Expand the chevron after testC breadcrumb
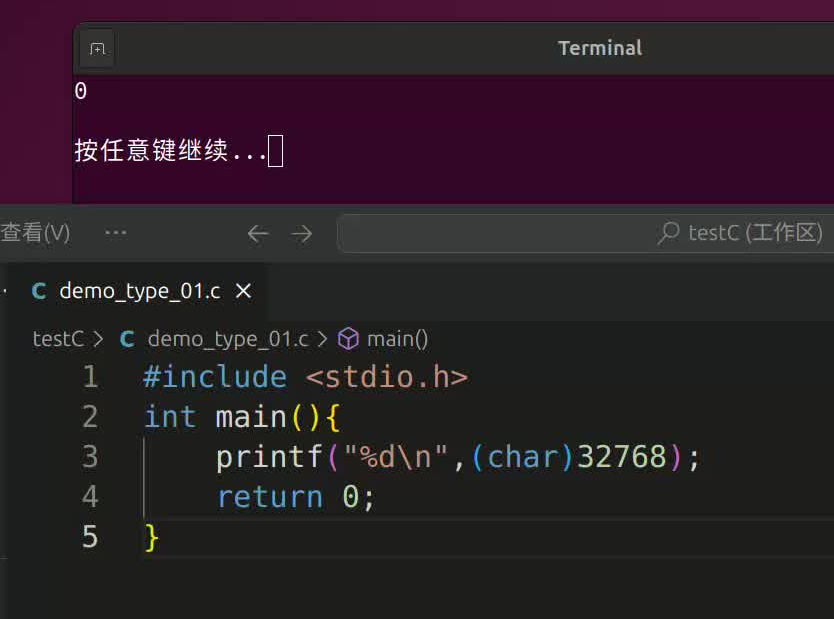Viewport: 834px width, 619px height. point(98,339)
